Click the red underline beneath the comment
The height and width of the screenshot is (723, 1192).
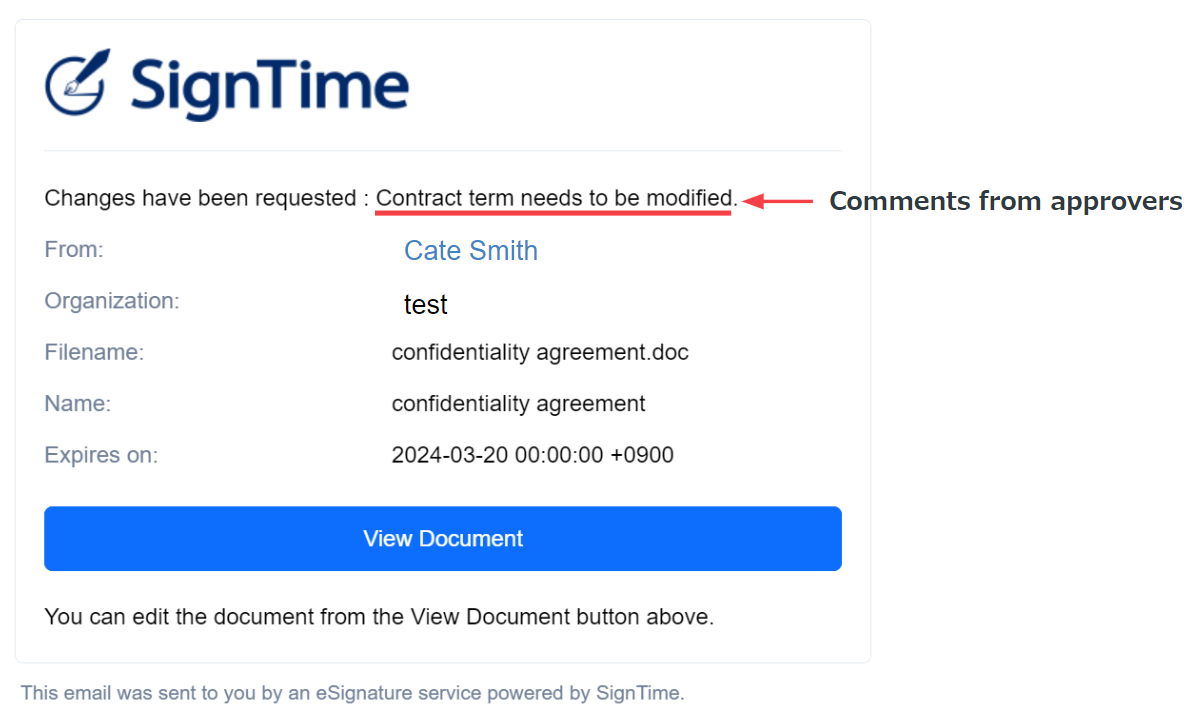click(x=553, y=214)
